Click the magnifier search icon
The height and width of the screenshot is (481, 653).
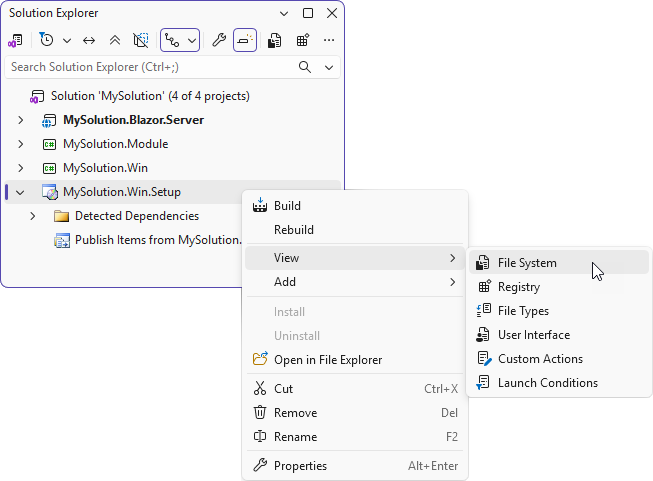(x=305, y=67)
